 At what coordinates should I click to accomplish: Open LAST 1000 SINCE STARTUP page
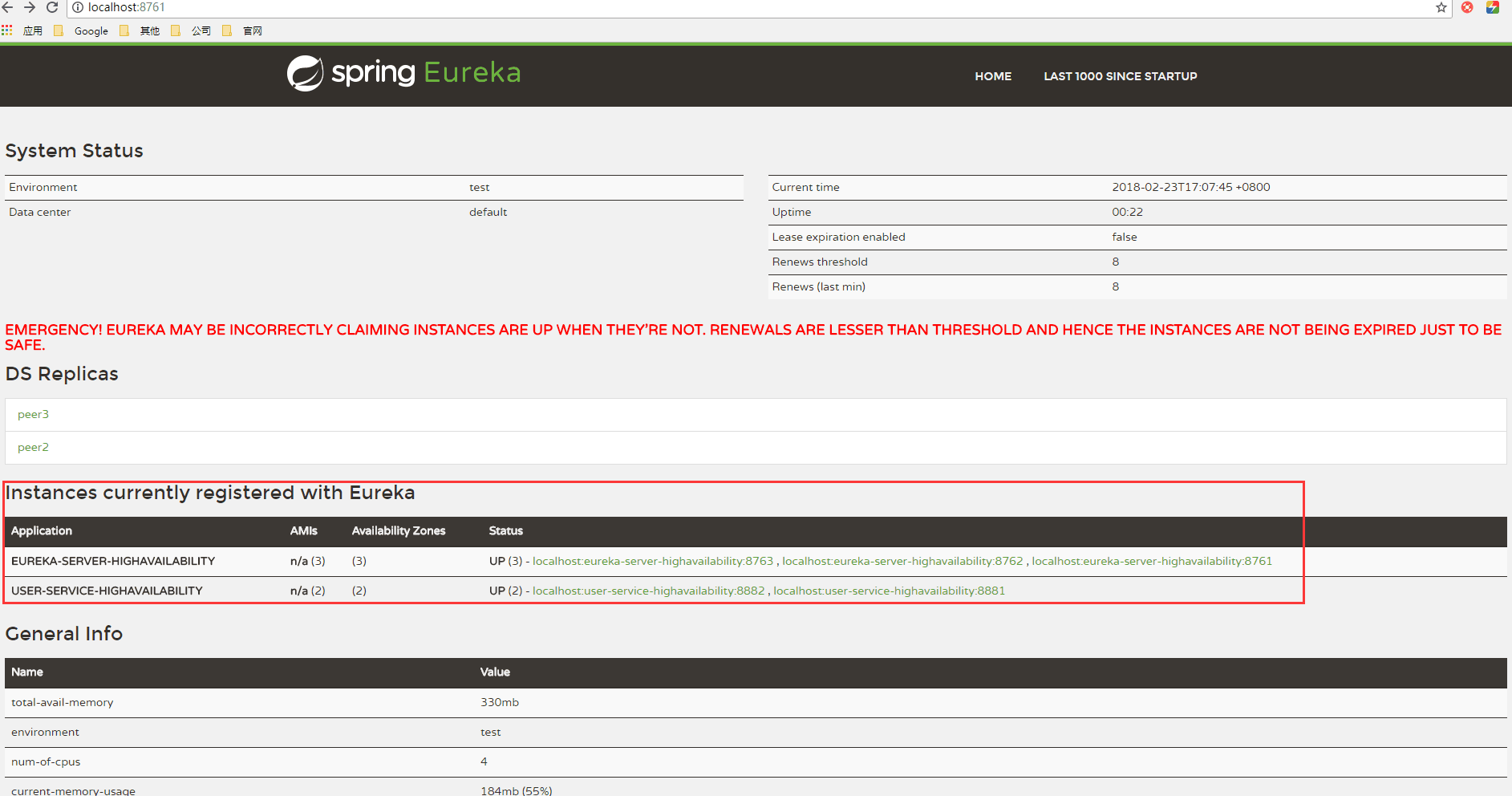1120,76
